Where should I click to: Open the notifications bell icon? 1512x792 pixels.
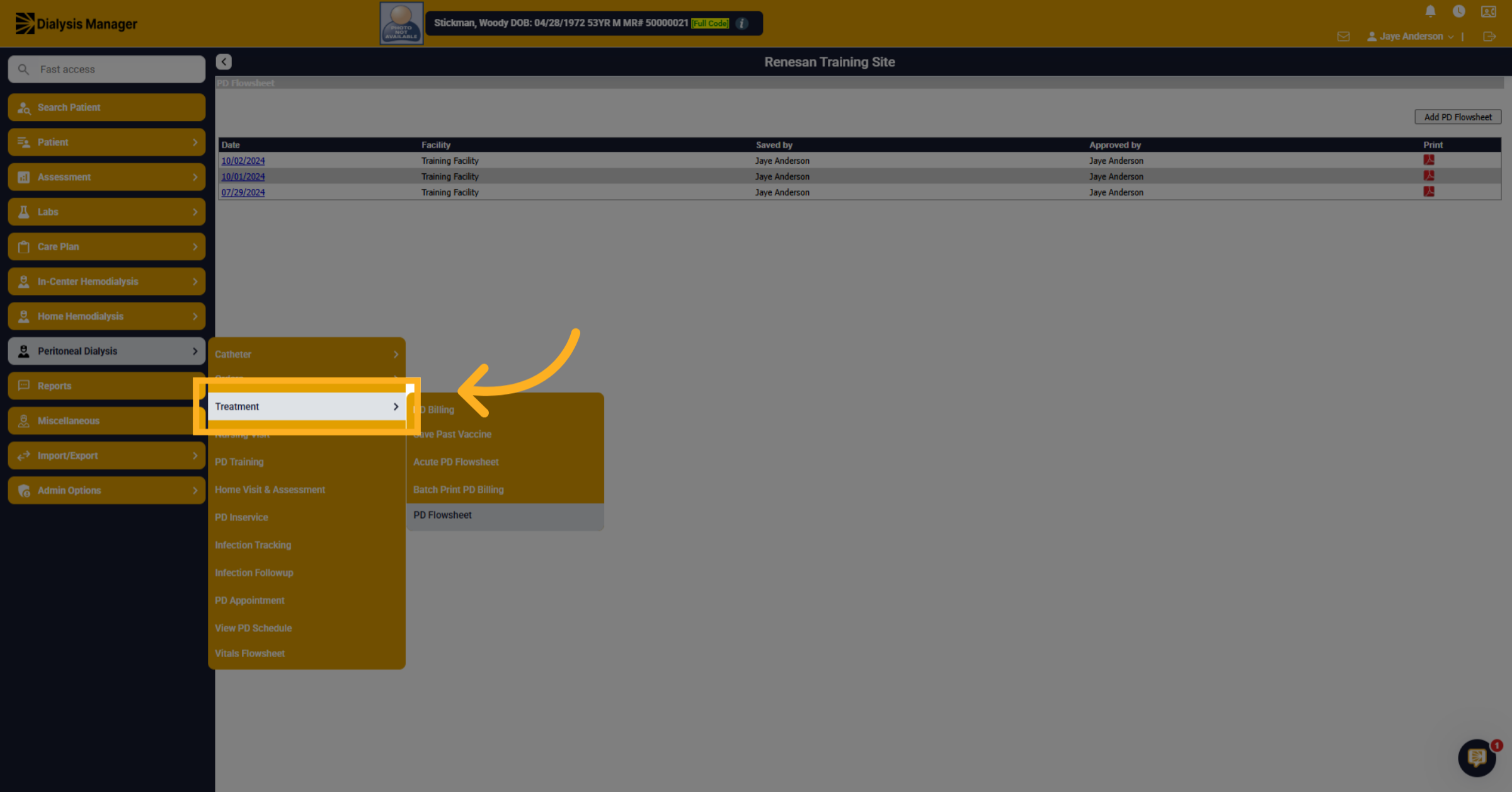(x=1430, y=11)
